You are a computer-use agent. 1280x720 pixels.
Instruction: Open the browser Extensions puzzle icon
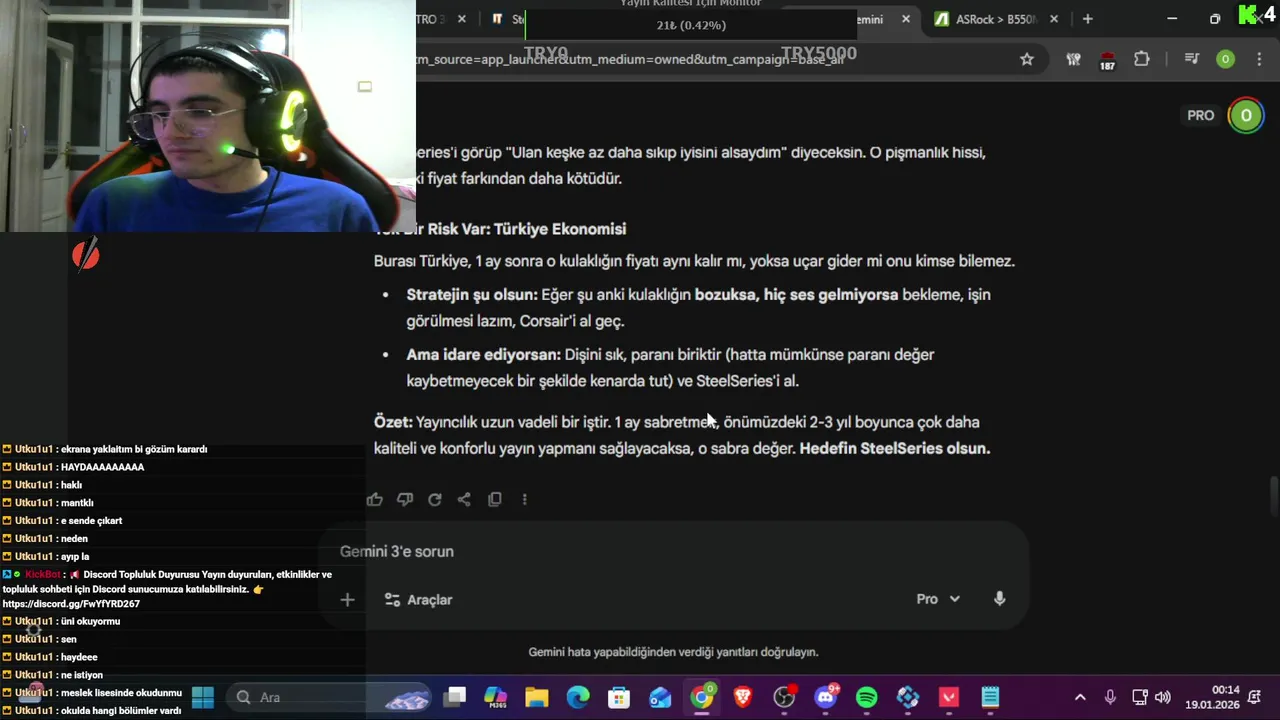1142,59
